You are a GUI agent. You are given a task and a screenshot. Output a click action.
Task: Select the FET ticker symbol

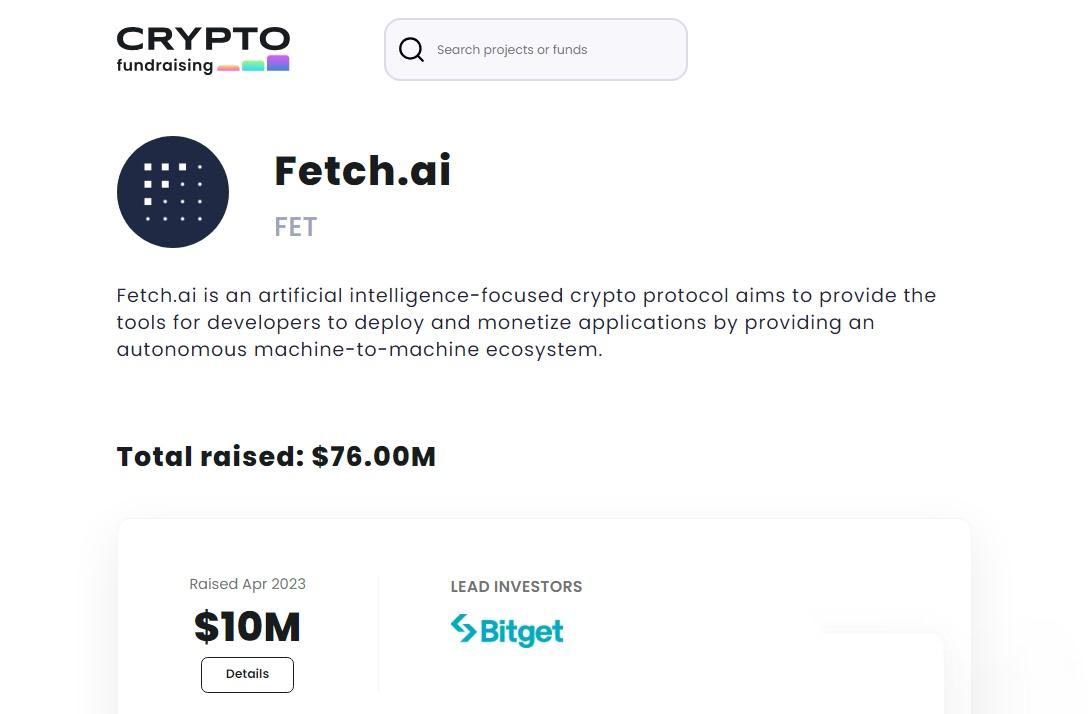click(295, 227)
